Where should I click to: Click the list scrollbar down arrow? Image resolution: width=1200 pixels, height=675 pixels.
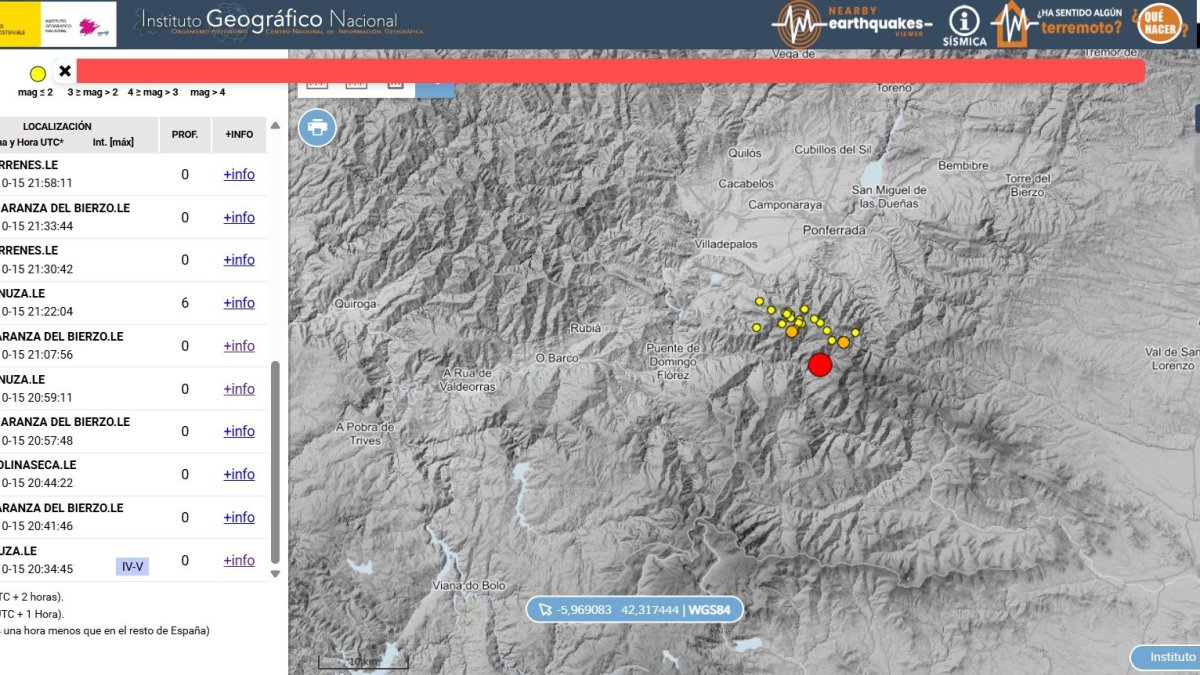[275, 574]
